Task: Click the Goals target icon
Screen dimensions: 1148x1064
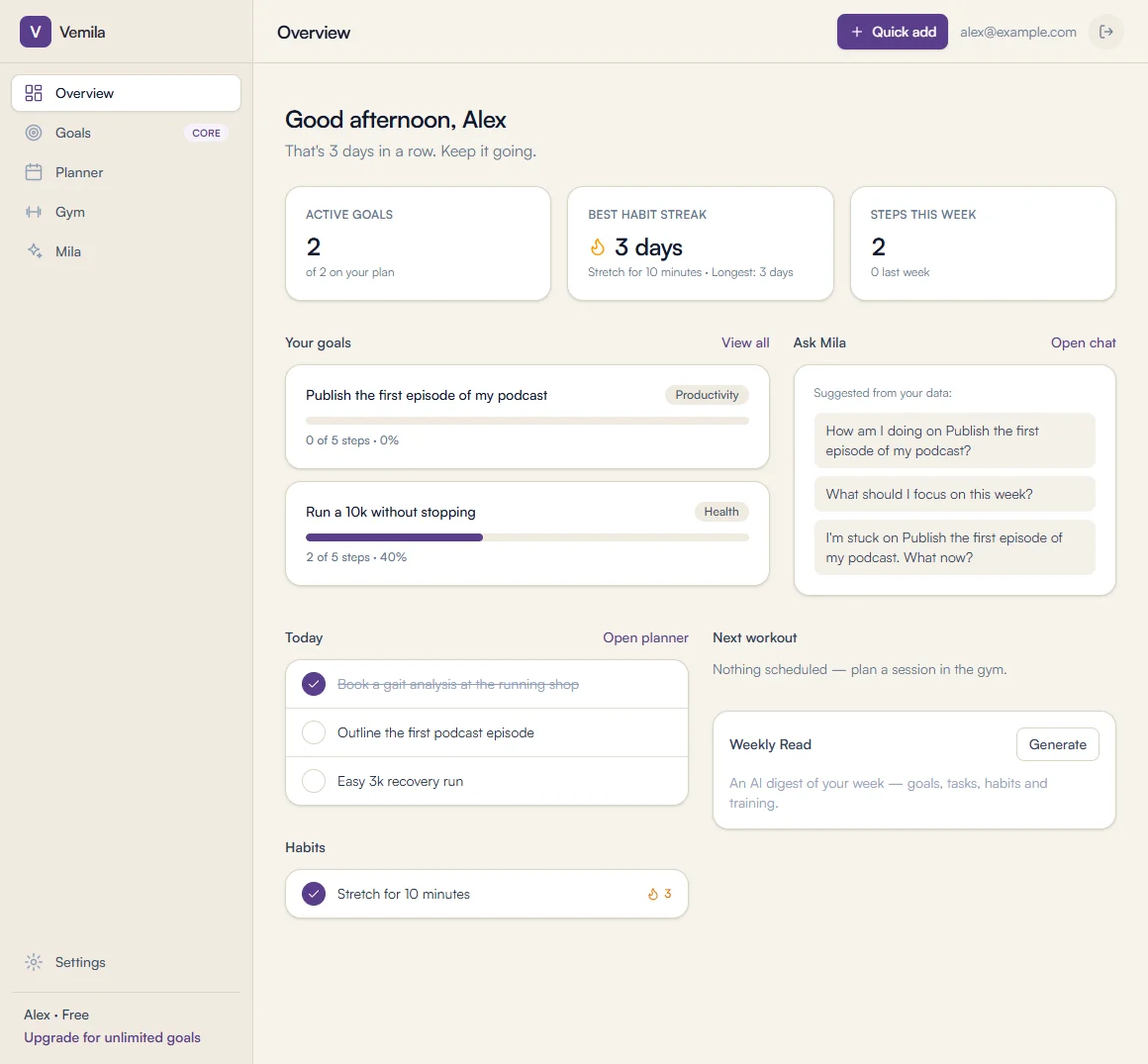Action: [34, 133]
